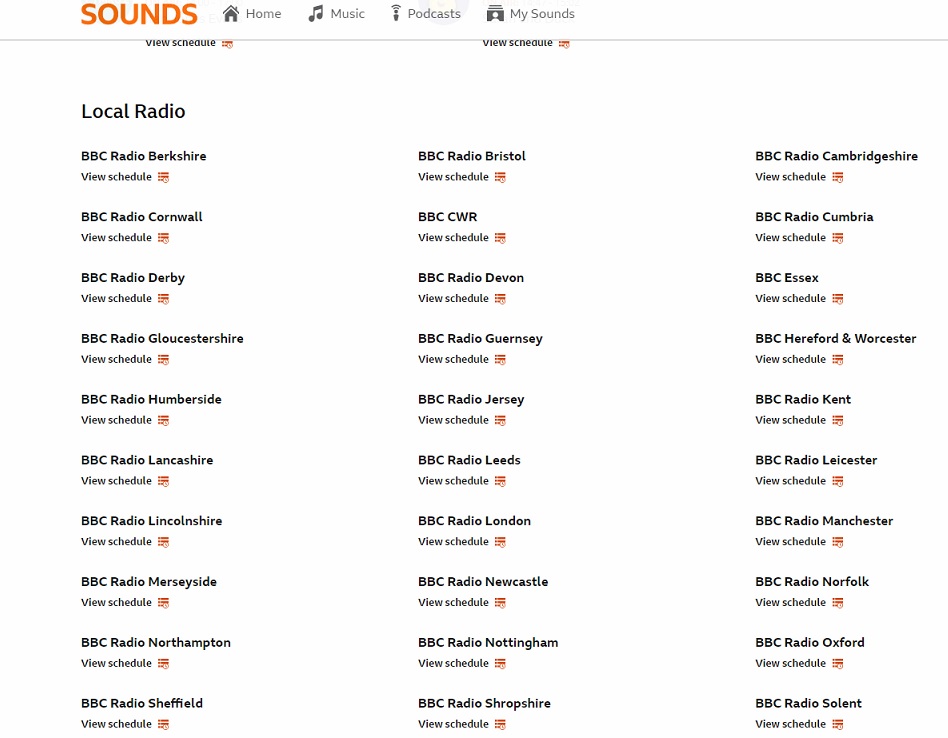
Task: Click the Music note icon
Action: pos(316,13)
